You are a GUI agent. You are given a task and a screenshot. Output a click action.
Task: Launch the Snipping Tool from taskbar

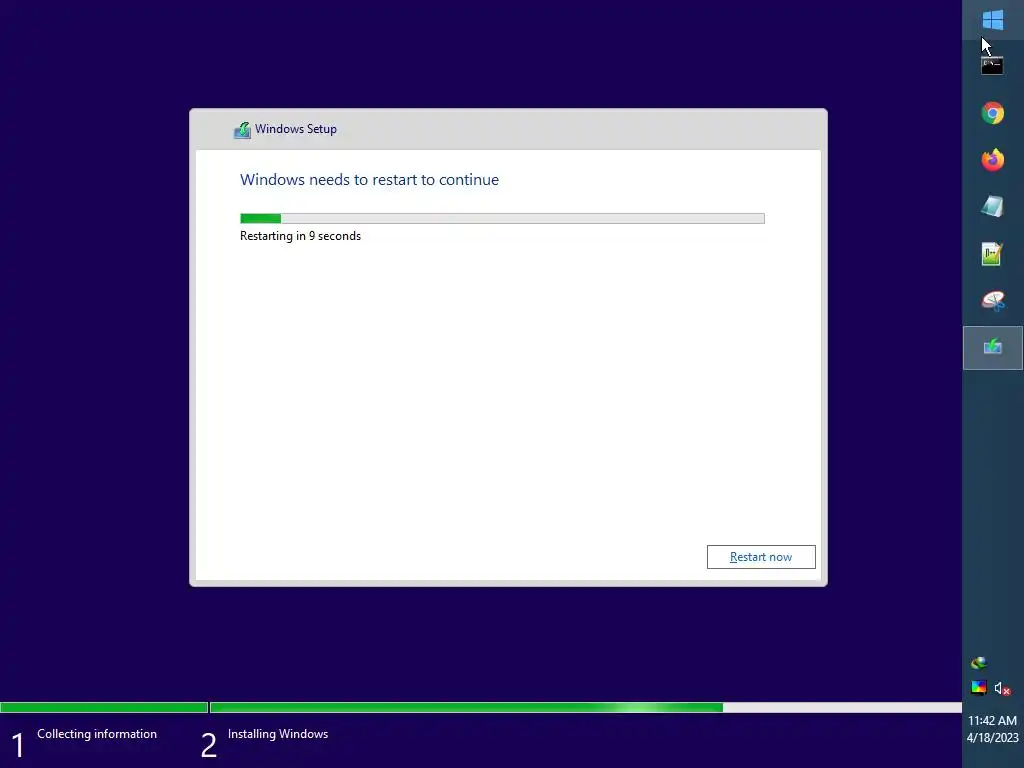click(x=993, y=300)
